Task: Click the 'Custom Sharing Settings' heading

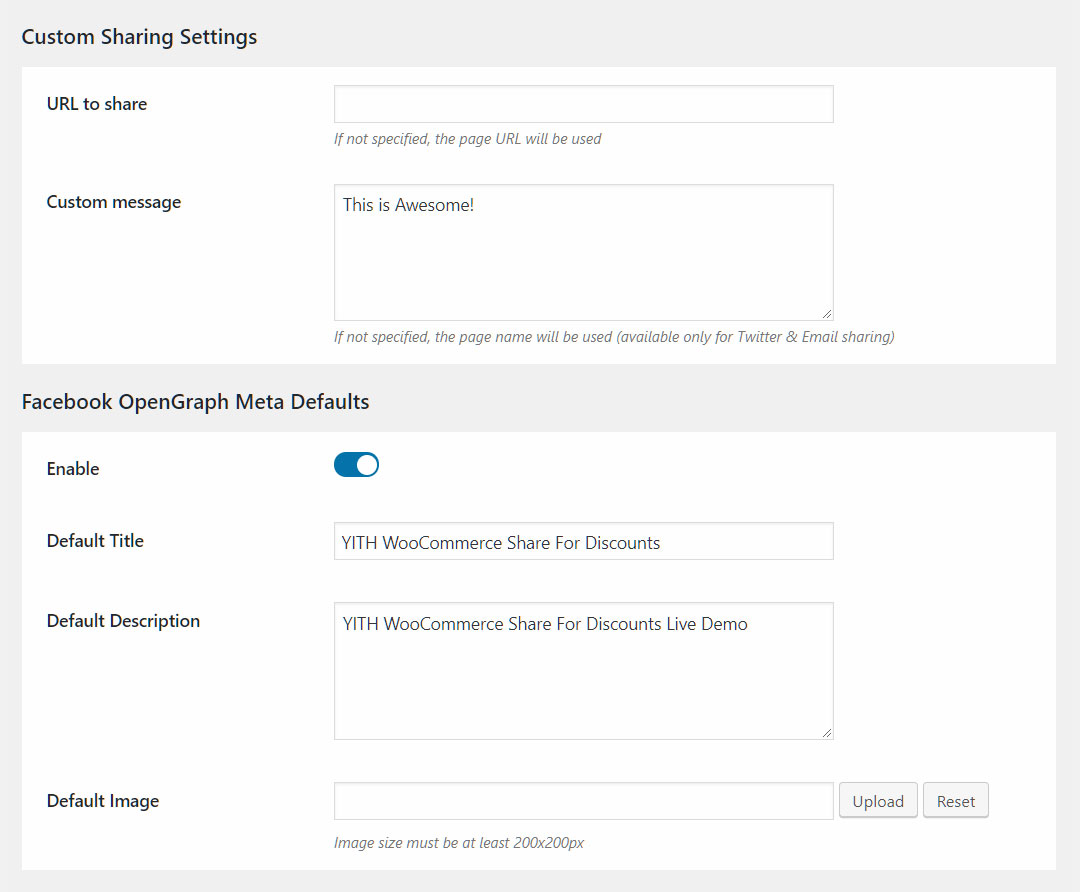Action: (x=139, y=37)
